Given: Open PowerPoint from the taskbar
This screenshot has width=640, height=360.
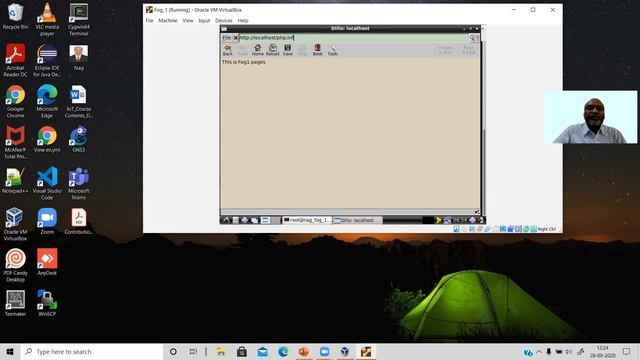Looking at the screenshot, I should coord(304,351).
